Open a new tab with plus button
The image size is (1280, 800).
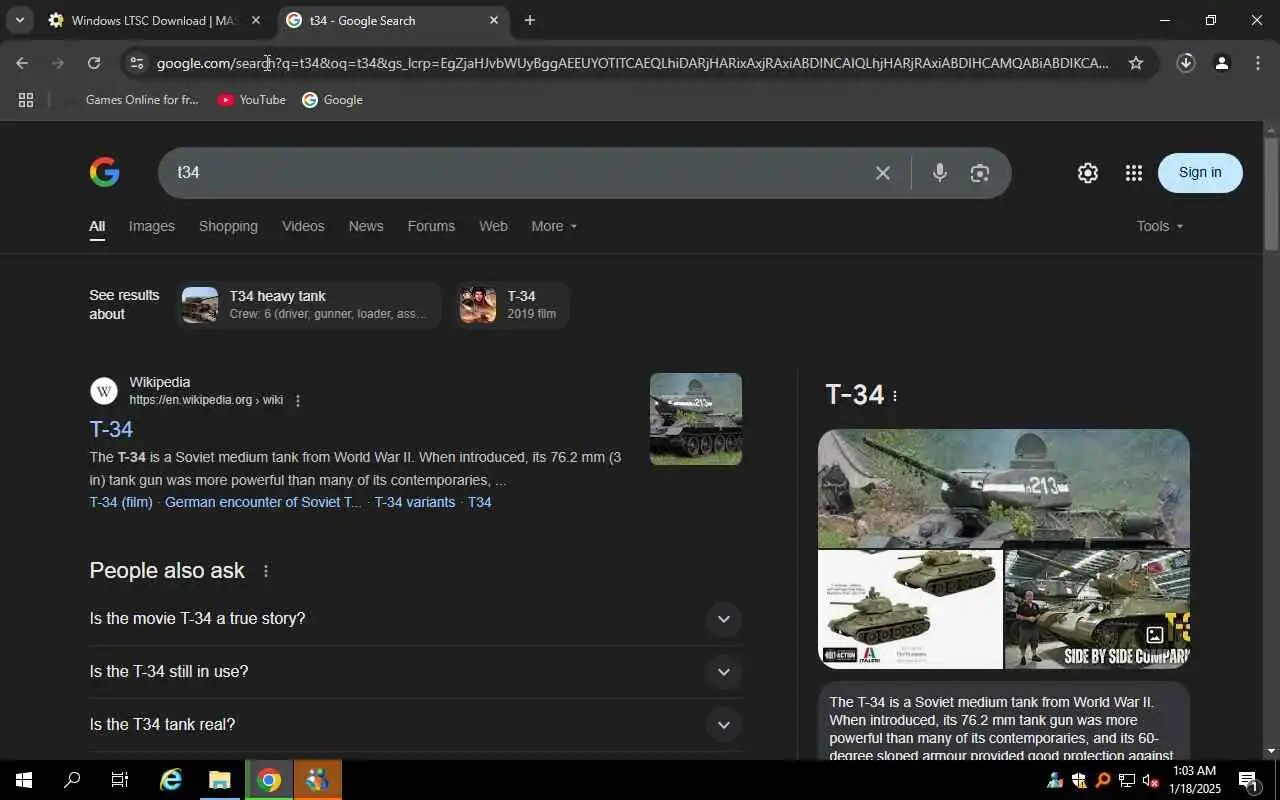[530, 20]
